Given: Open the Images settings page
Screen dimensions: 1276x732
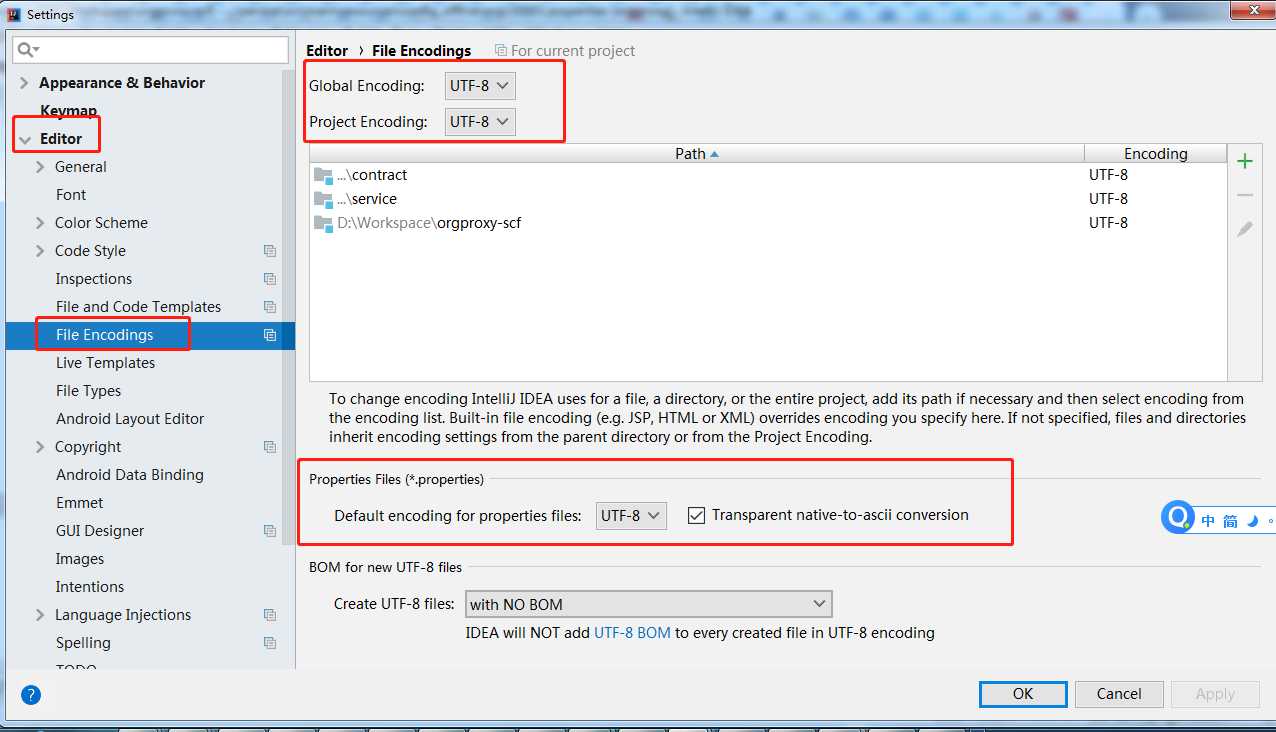Looking at the screenshot, I should coord(80,559).
